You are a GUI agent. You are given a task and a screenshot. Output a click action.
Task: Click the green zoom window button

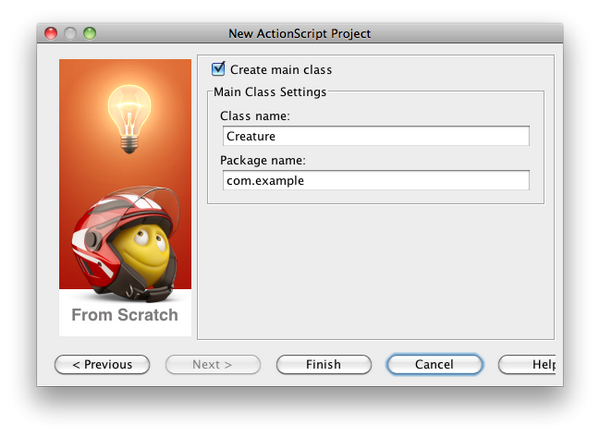coord(89,33)
